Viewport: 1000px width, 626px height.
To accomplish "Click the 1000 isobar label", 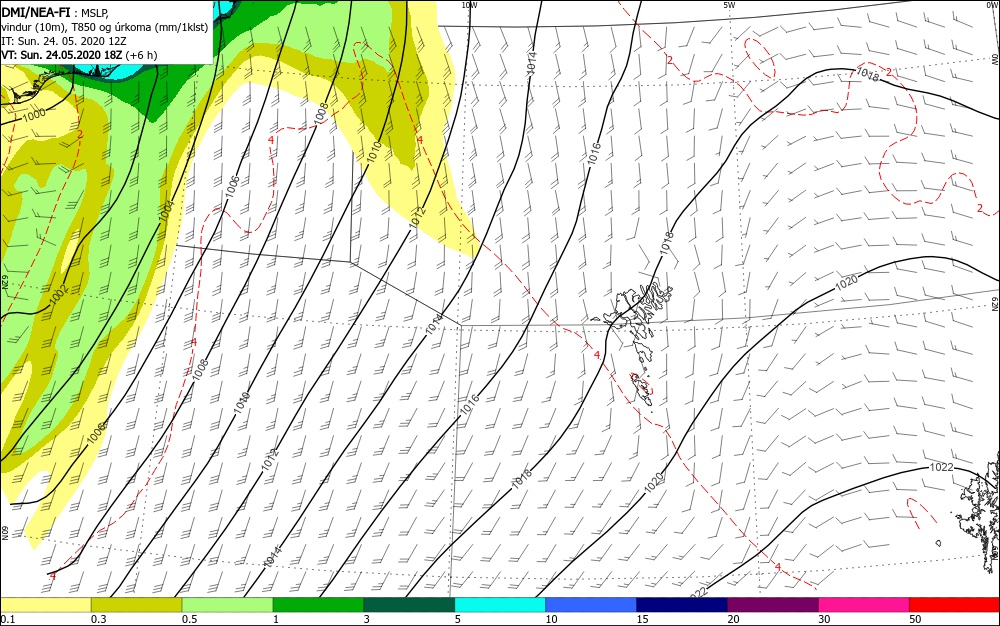I will [x=34, y=114].
